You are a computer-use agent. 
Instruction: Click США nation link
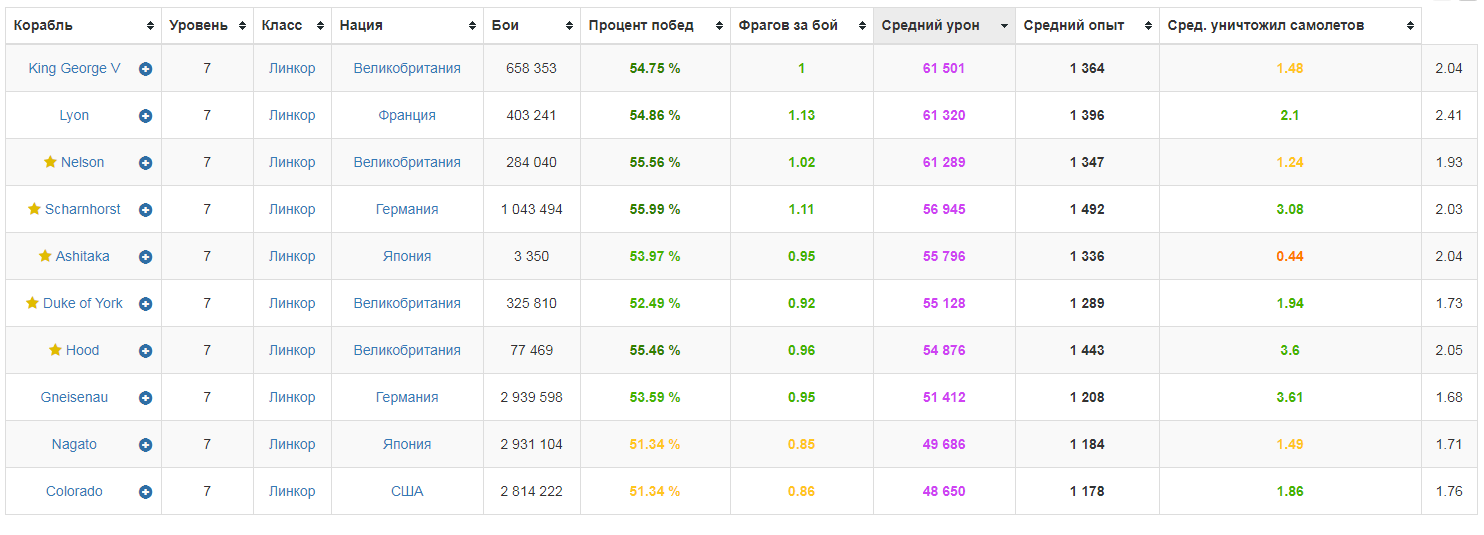(x=407, y=492)
